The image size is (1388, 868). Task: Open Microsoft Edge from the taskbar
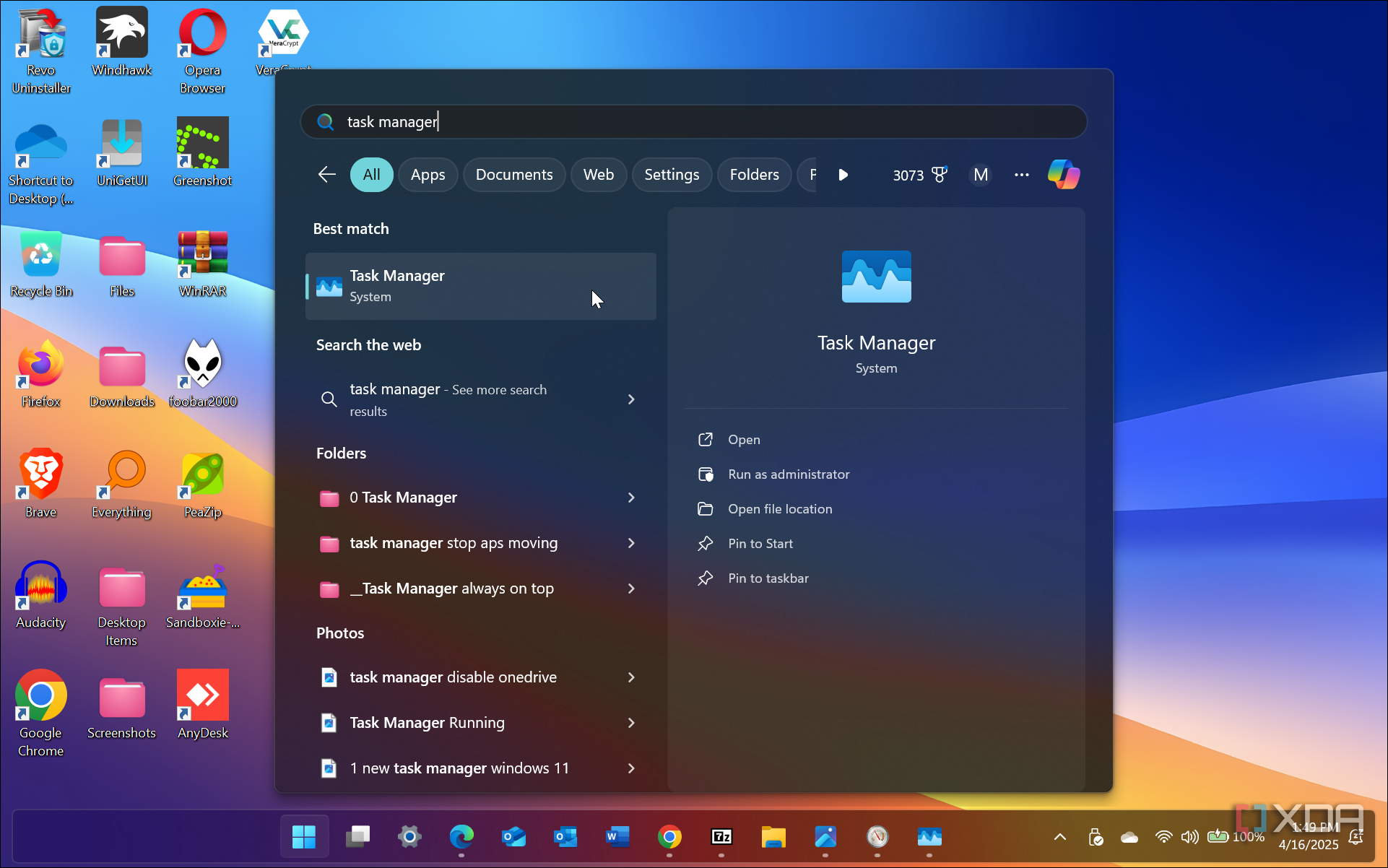[461, 836]
